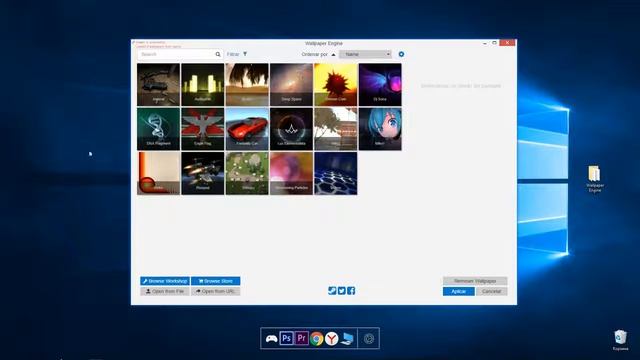Select the Miku anime wallpaper thumbnail

coord(380,129)
